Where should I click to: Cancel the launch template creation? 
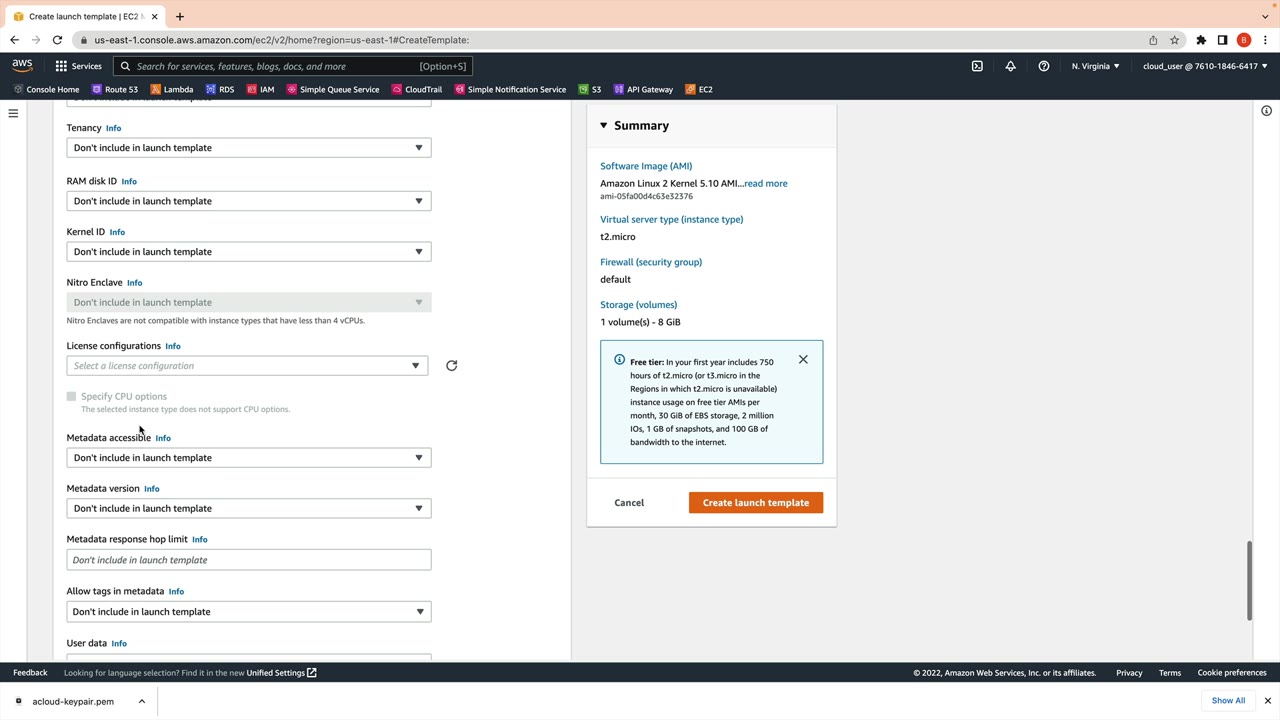click(629, 503)
